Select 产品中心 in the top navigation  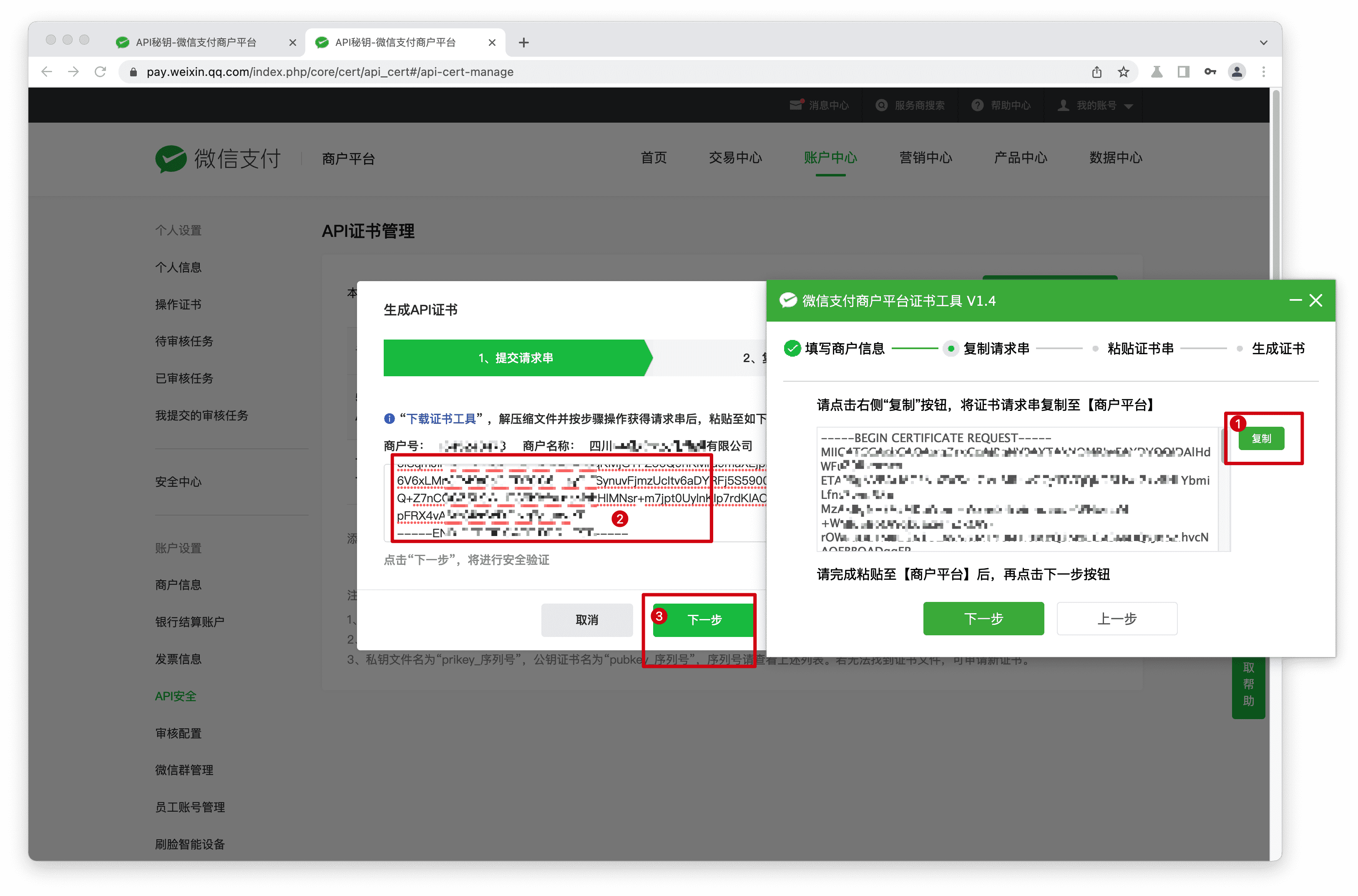1020,158
